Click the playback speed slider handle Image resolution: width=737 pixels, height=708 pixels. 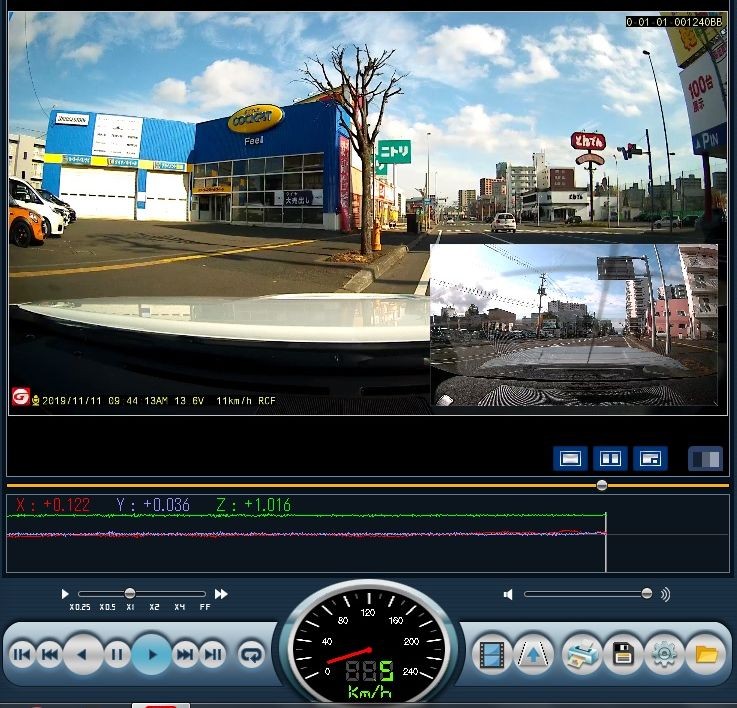(130, 593)
